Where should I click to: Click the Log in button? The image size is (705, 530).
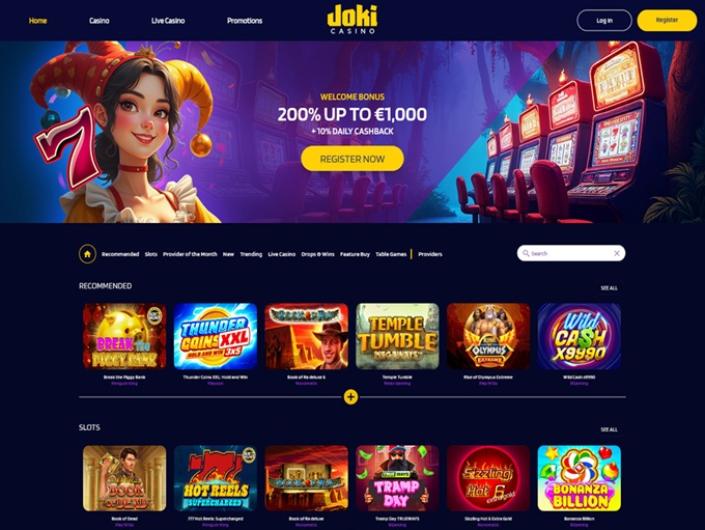604,20
